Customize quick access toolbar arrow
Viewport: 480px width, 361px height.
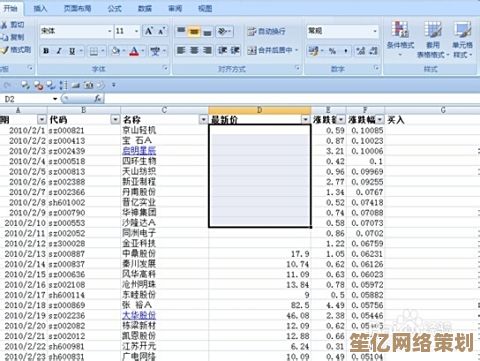pos(114,85)
